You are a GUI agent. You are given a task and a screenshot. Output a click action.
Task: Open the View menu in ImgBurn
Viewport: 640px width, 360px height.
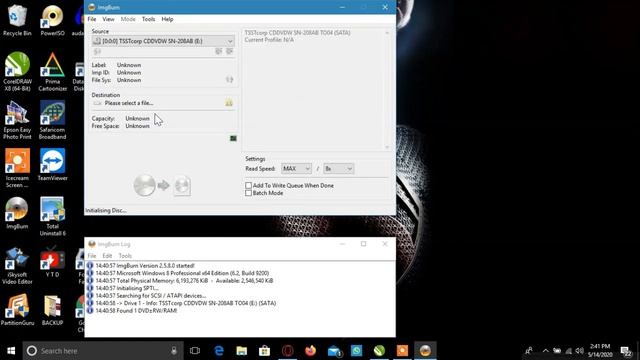[x=108, y=19]
